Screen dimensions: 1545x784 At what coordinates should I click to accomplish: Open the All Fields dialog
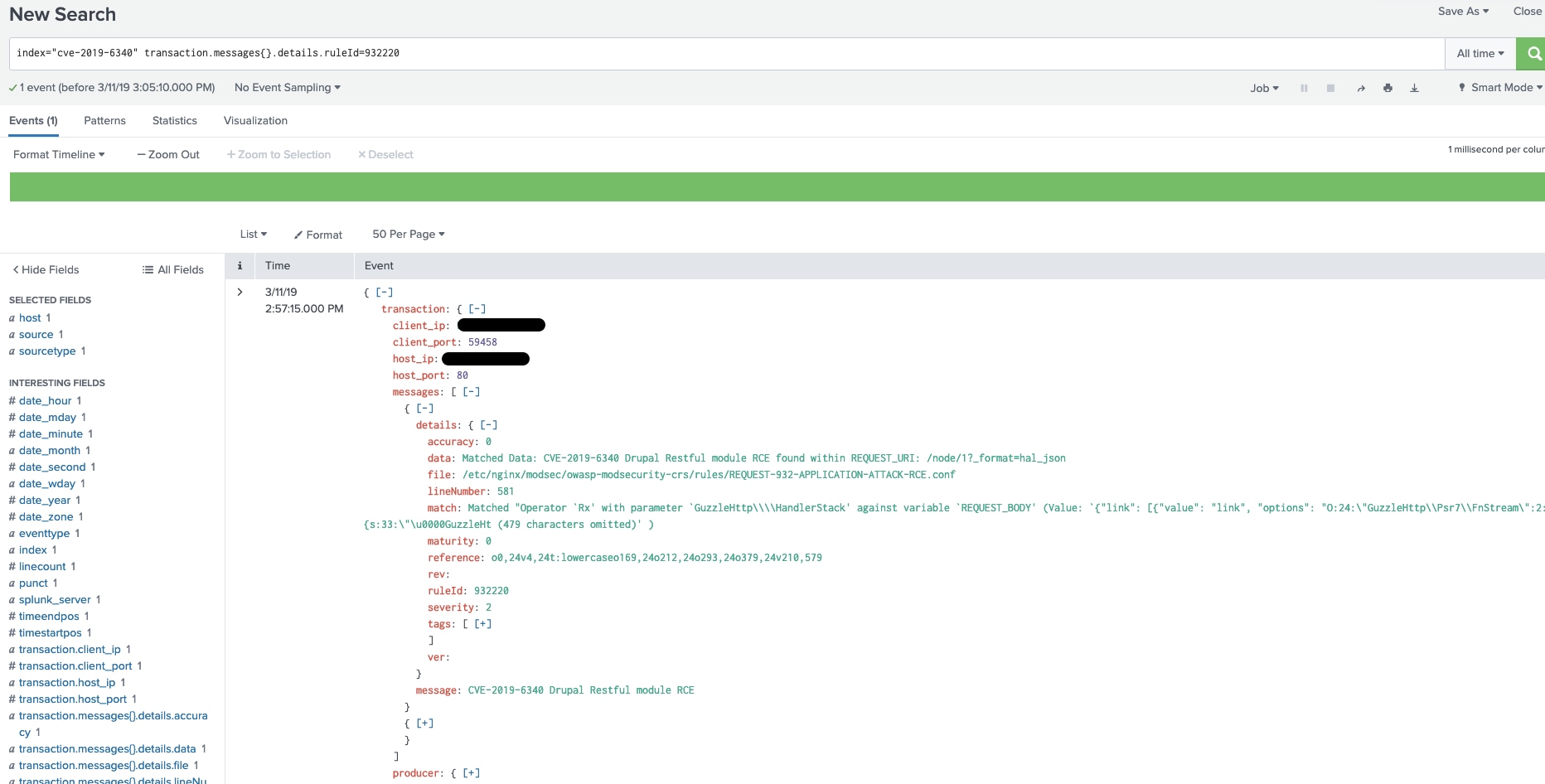click(172, 269)
